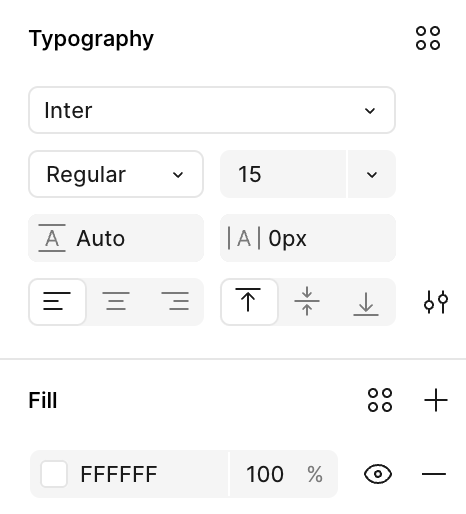Screen dimensions: 466x514
Task: Expand font size presets chevron
Action: pos(372,174)
